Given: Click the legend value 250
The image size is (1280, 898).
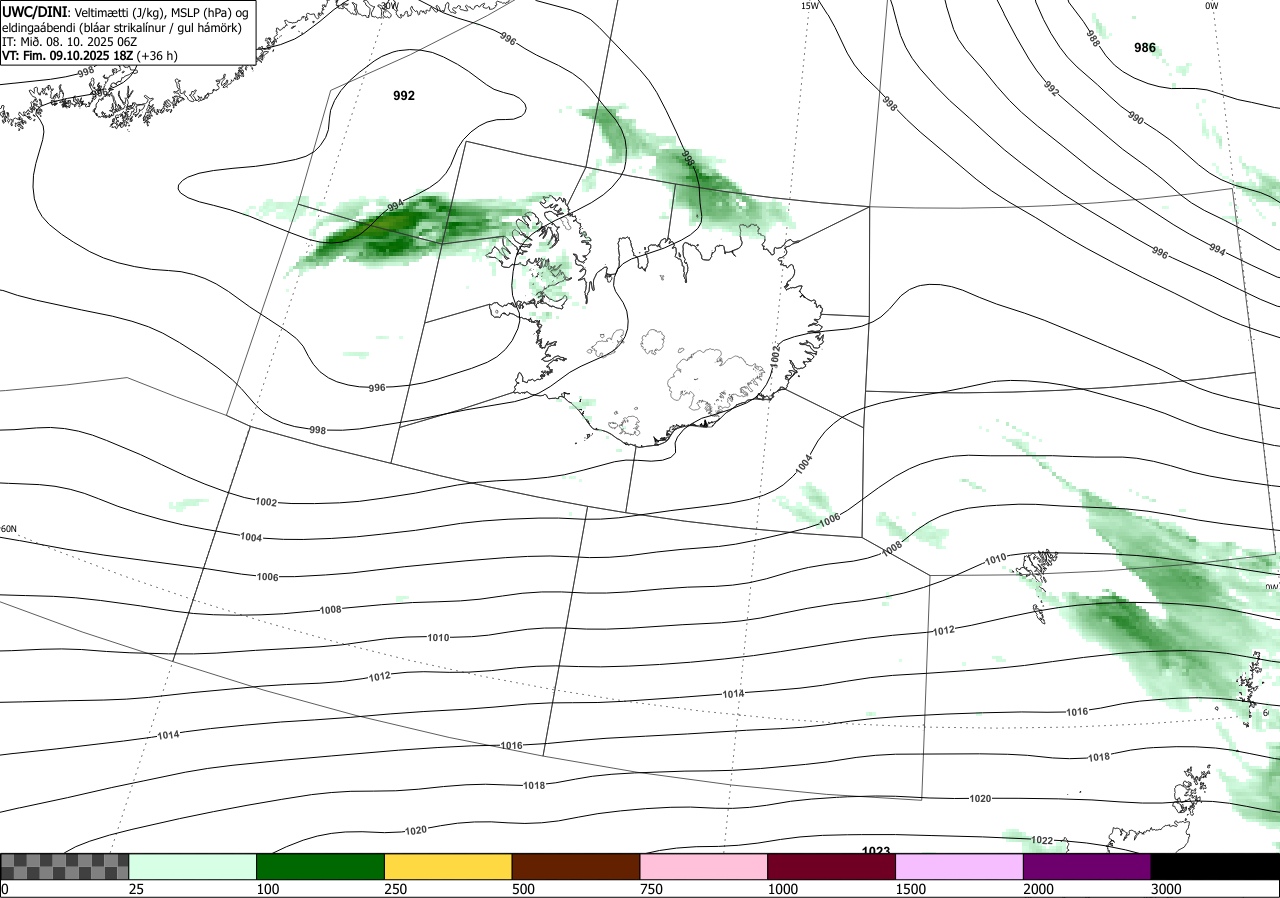Looking at the screenshot, I should pyautogui.click(x=397, y=889).
